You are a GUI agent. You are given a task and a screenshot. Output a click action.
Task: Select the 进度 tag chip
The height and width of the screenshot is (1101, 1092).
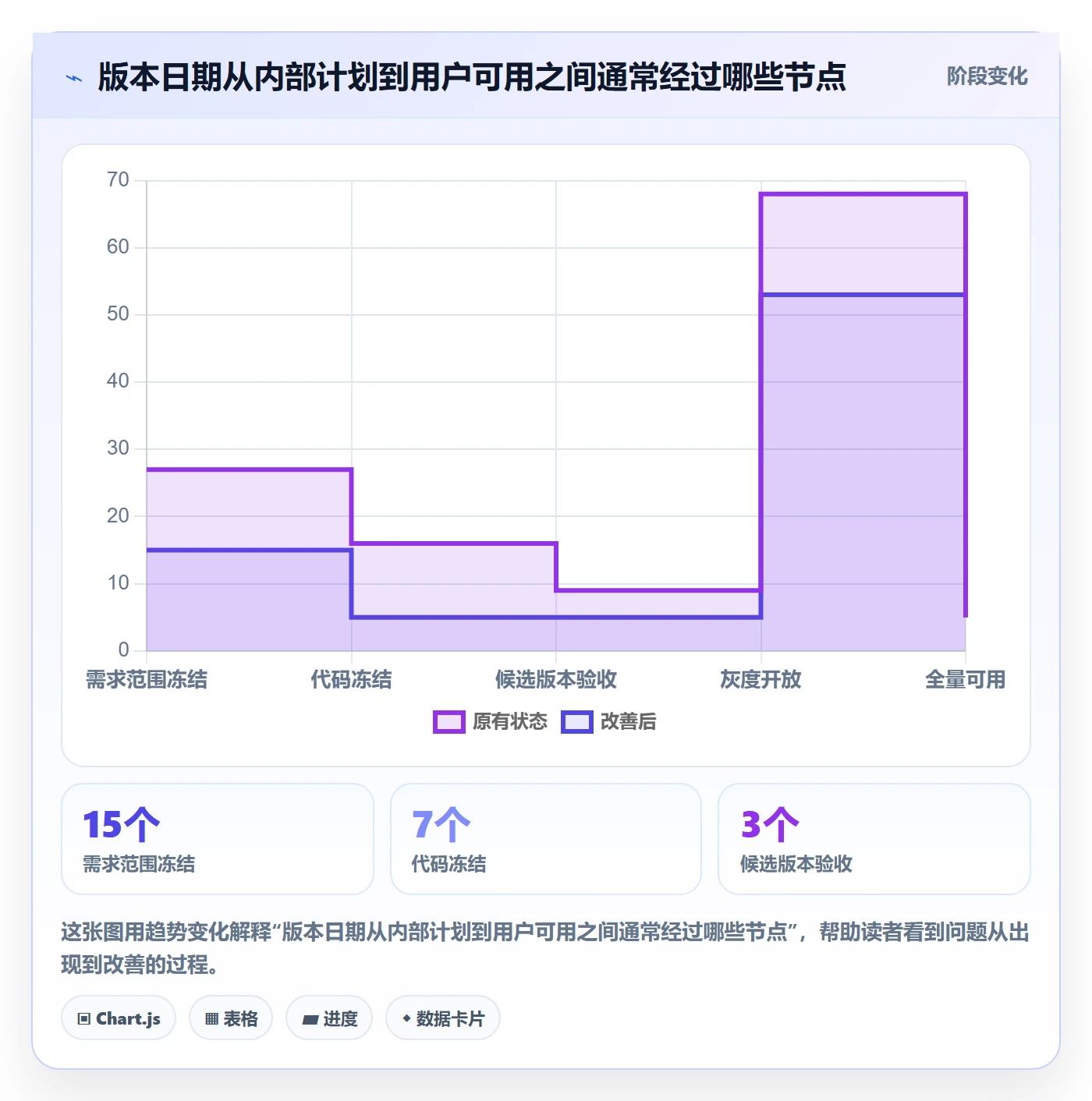point(329,1018)
